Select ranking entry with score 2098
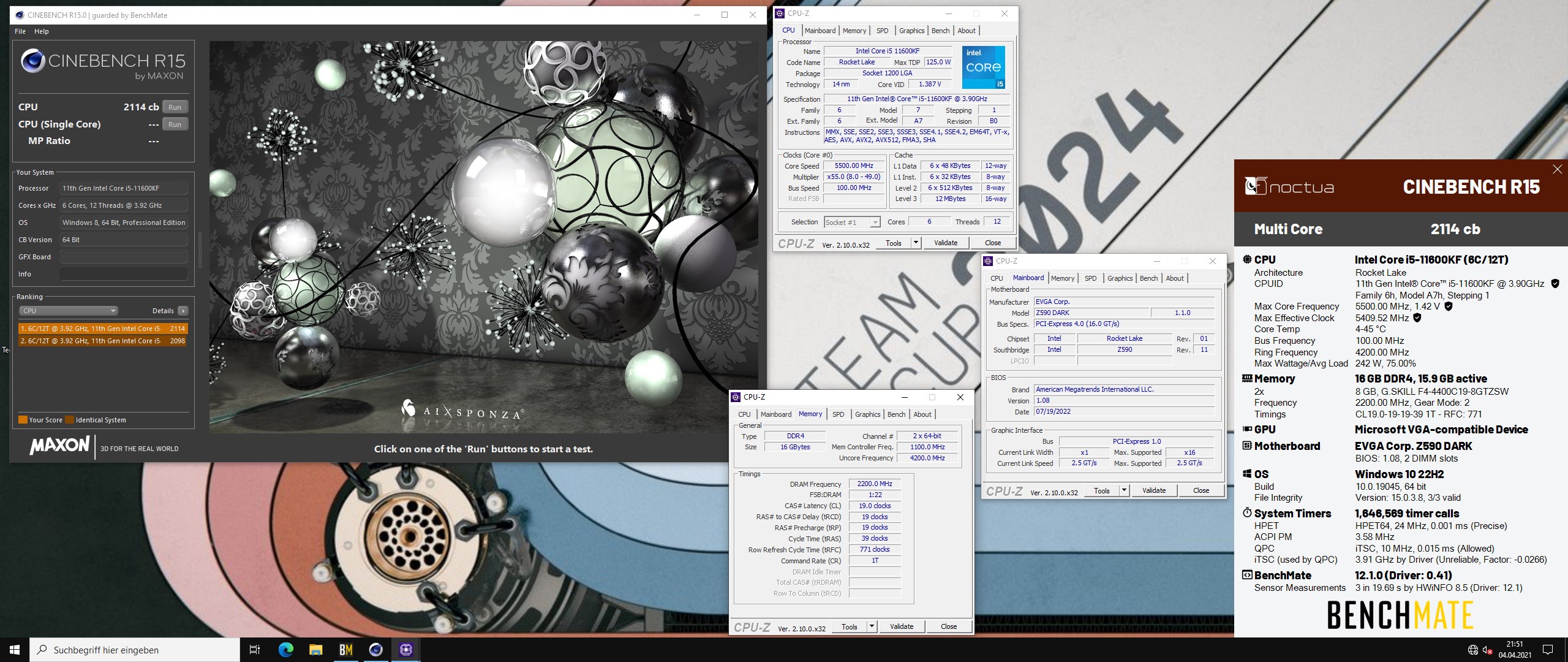 103,341
